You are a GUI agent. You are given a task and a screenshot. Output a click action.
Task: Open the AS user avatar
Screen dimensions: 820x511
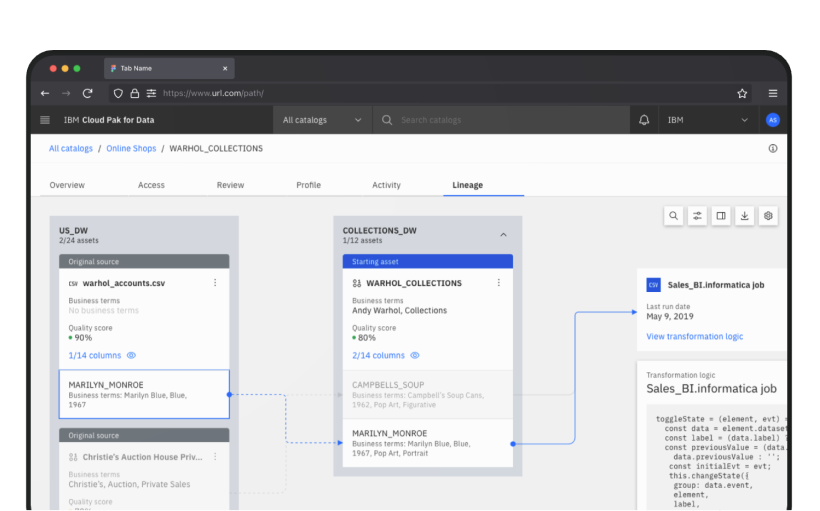[x=772, y=120]
